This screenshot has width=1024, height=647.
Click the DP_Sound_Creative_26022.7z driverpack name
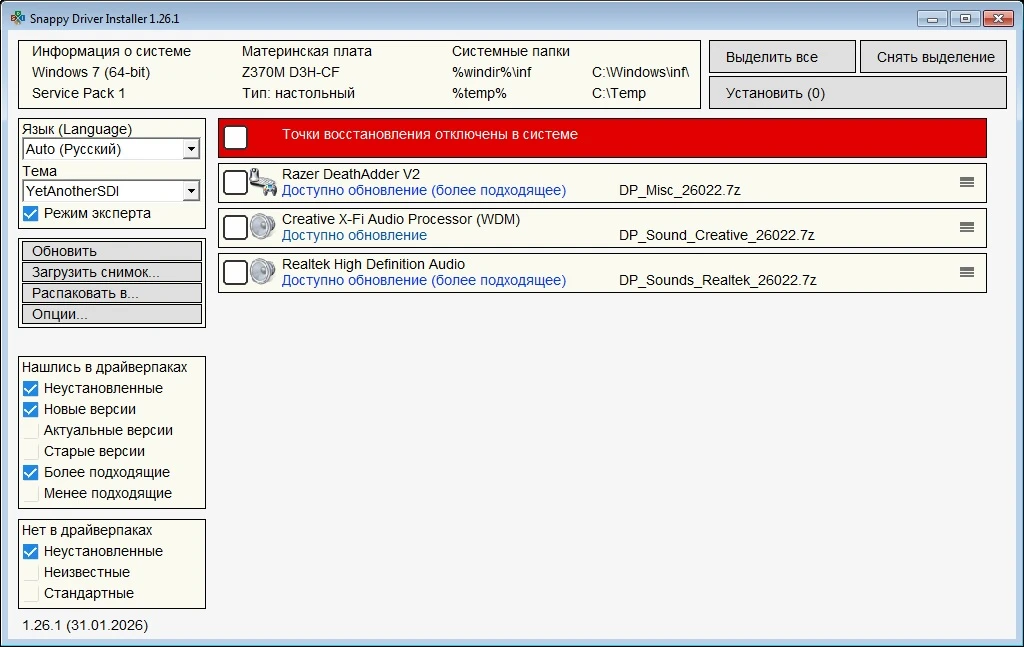pyautogui.click(x=716, y=235)
